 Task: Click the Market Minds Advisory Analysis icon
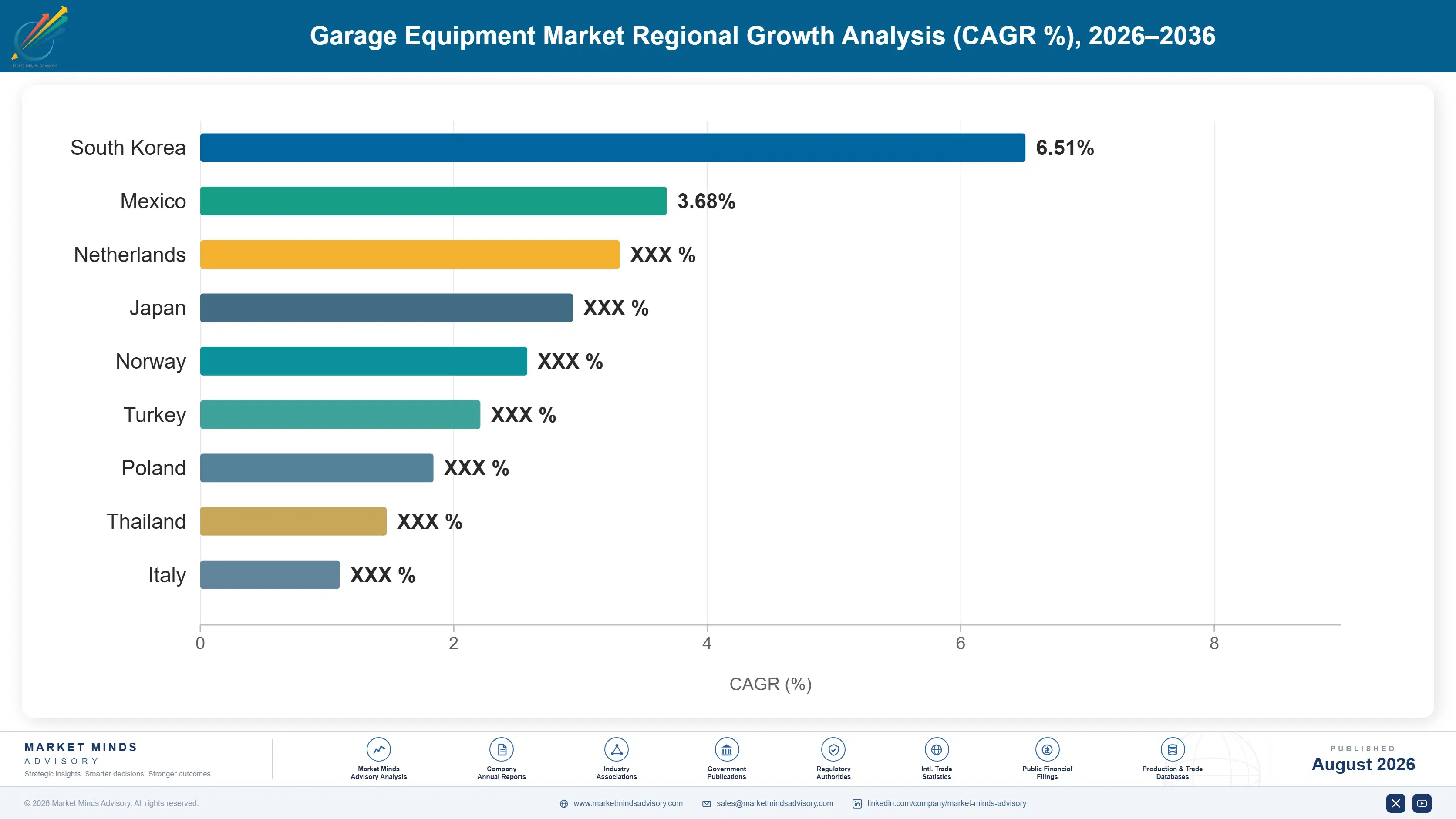coord(379,749)
